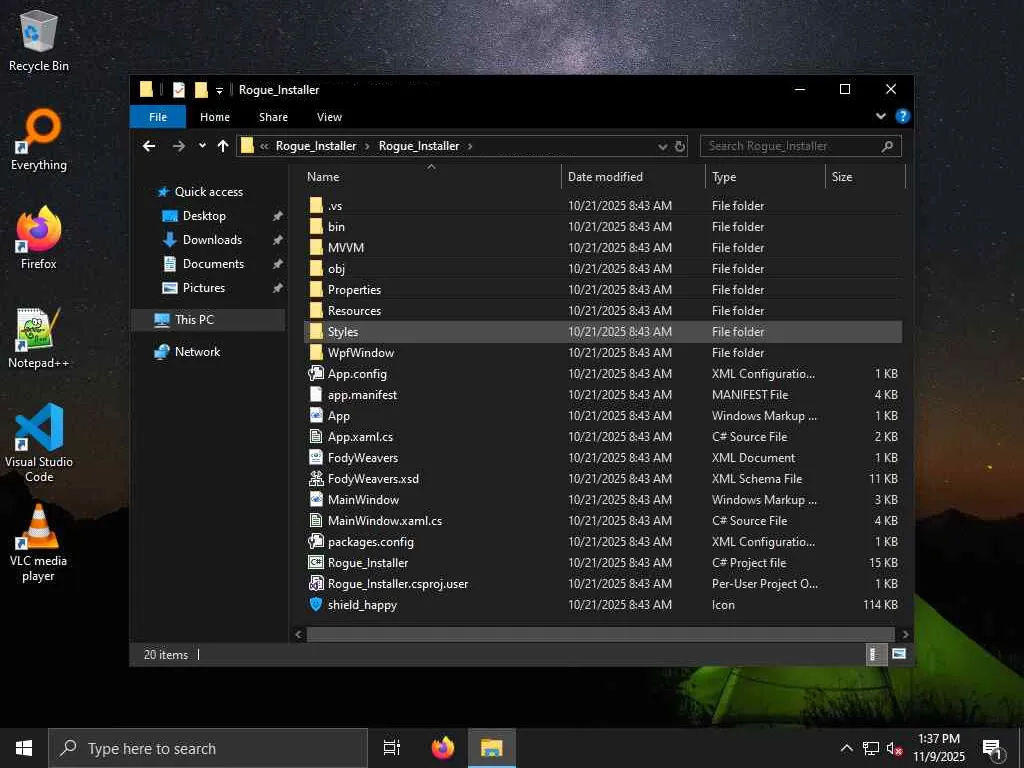Select the packages.config file

361,541
